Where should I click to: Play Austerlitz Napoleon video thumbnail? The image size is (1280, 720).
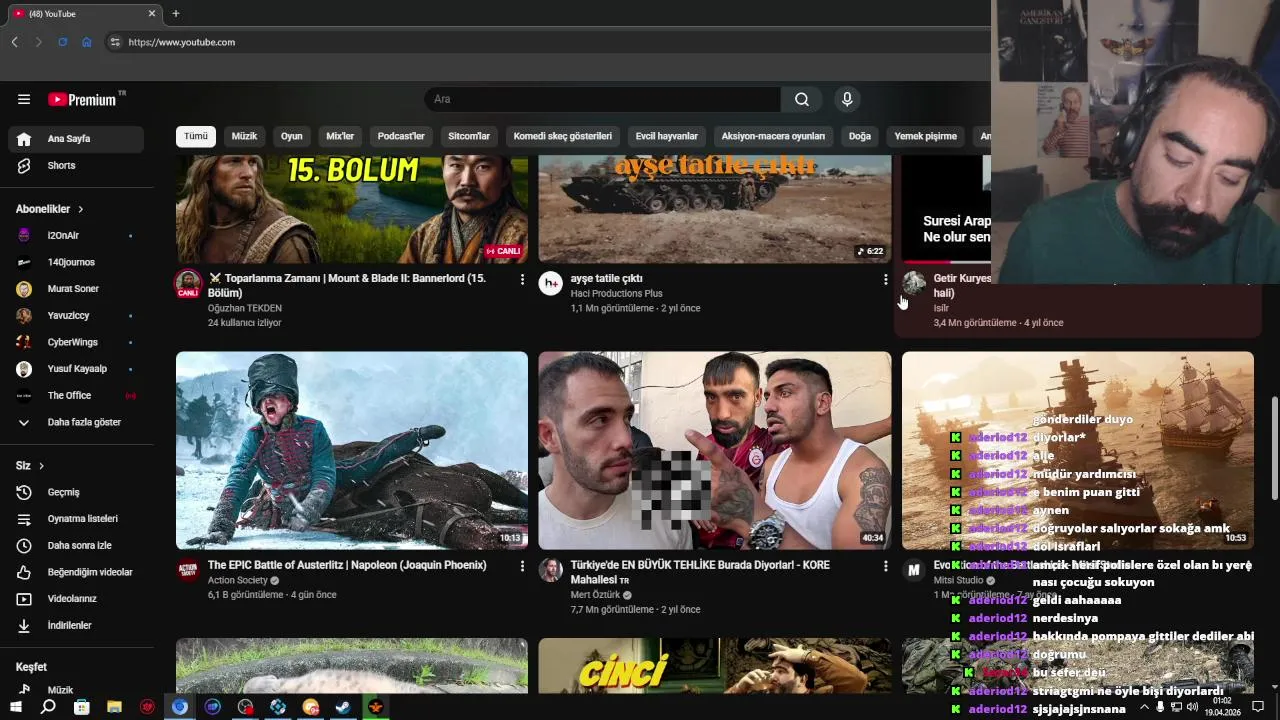(352, 450)
